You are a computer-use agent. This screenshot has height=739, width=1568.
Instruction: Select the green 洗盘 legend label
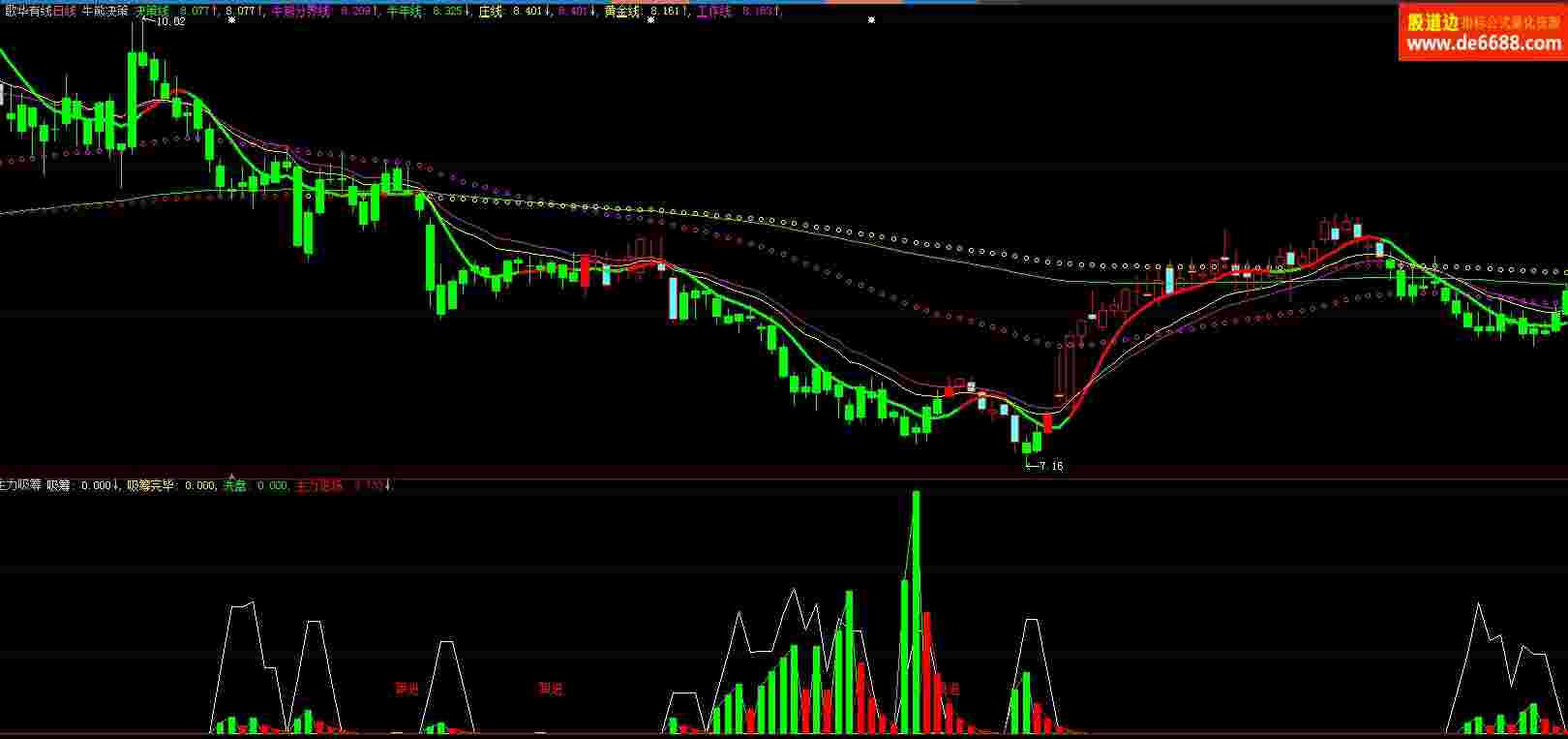click(235, 485)
